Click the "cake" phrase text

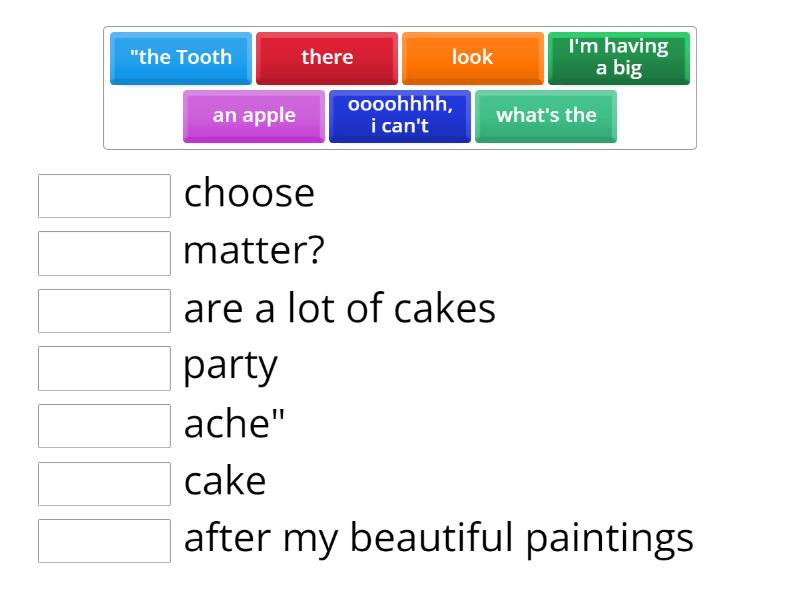pos(225,482)
